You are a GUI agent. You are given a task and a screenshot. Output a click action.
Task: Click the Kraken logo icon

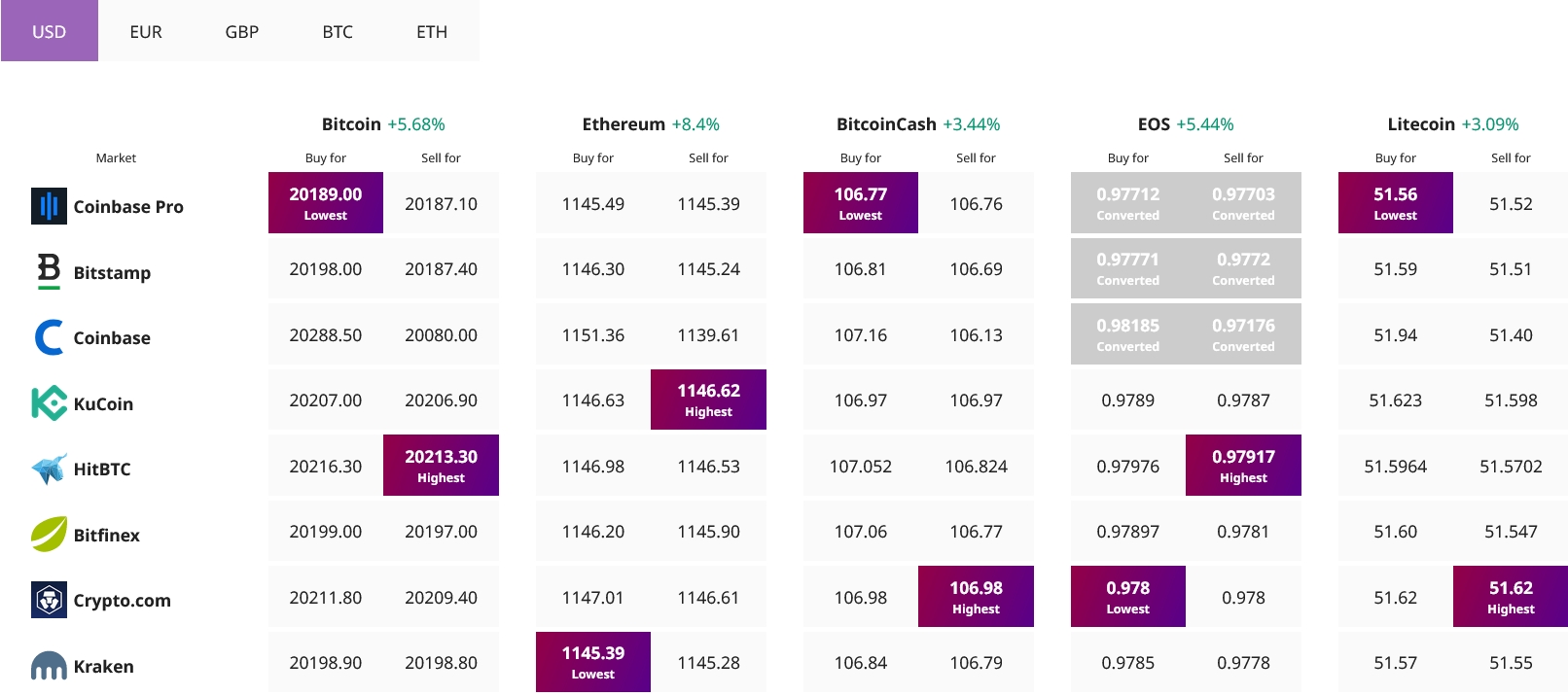point(49,666)
